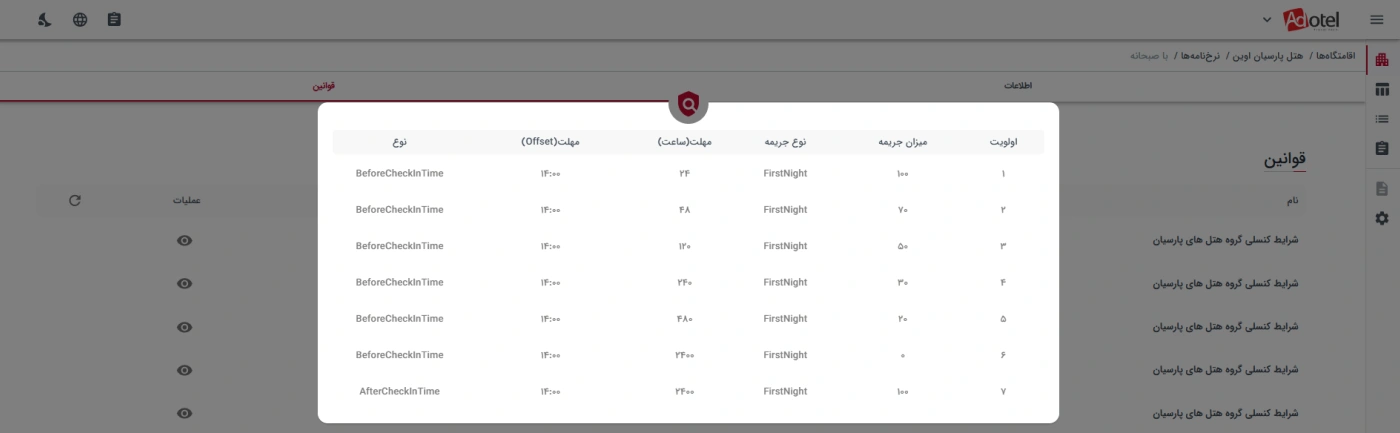Click FirstNight in the priority ۲ row
This screenshot has width=1400, height=433.
point(785,210)
